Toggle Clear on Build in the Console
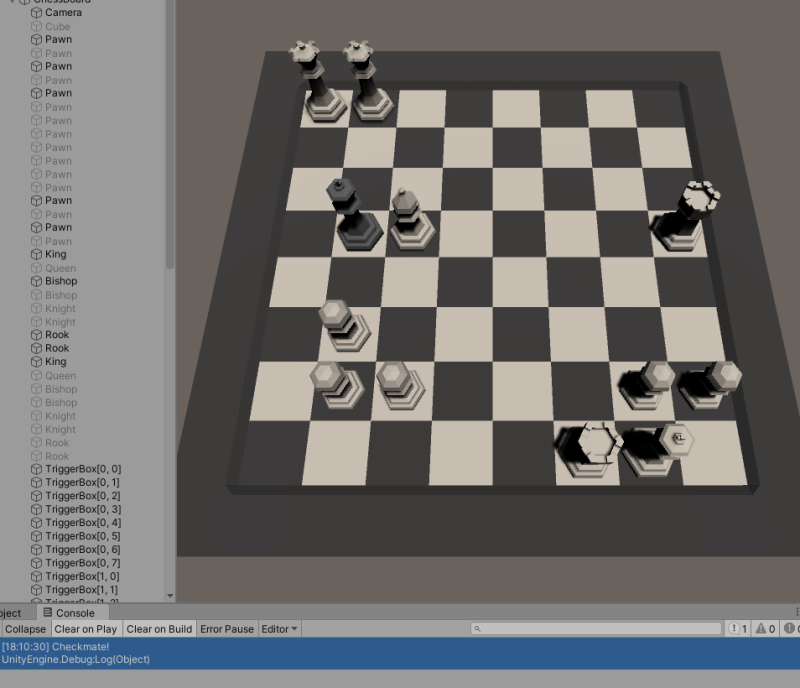 pyautogui.click(x=159, y=629)
